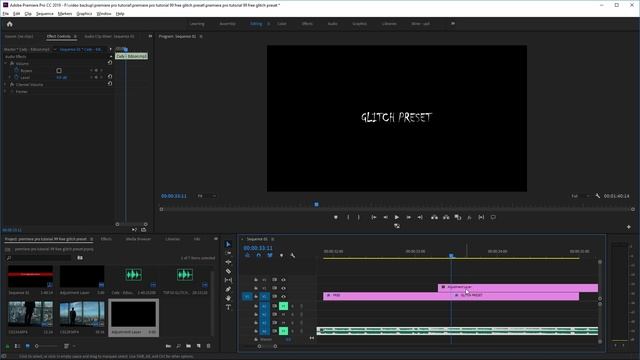The height and width of the screenshot is (360, 640).
Task: Click Go to Out point button
Action: pos(420,217)
